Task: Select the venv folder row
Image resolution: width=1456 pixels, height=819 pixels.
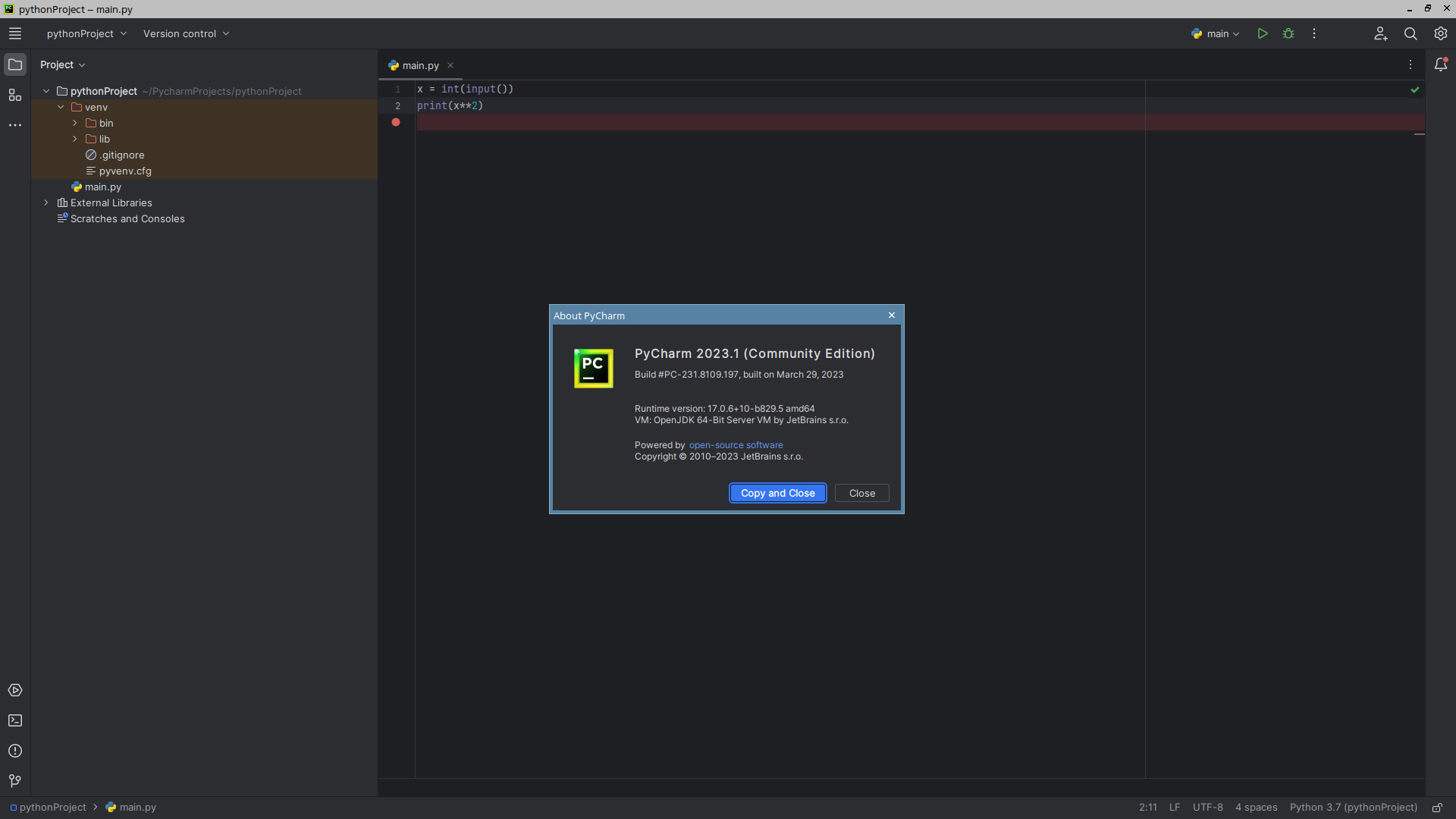Action: [204, 107]
